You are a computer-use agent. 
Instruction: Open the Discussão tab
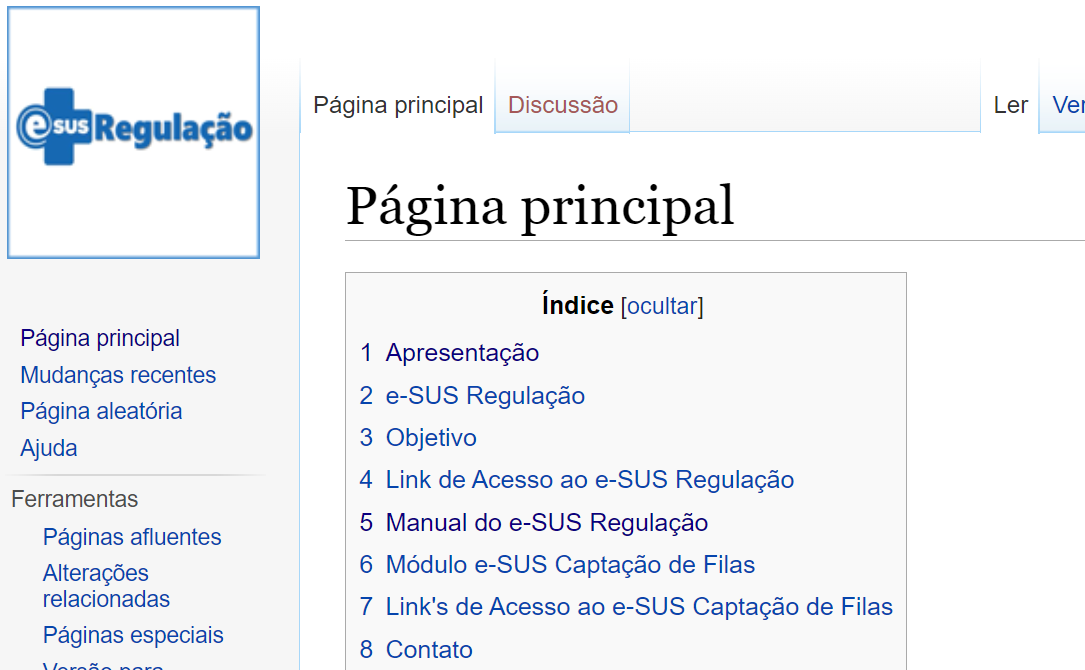[x=563, y=105]
